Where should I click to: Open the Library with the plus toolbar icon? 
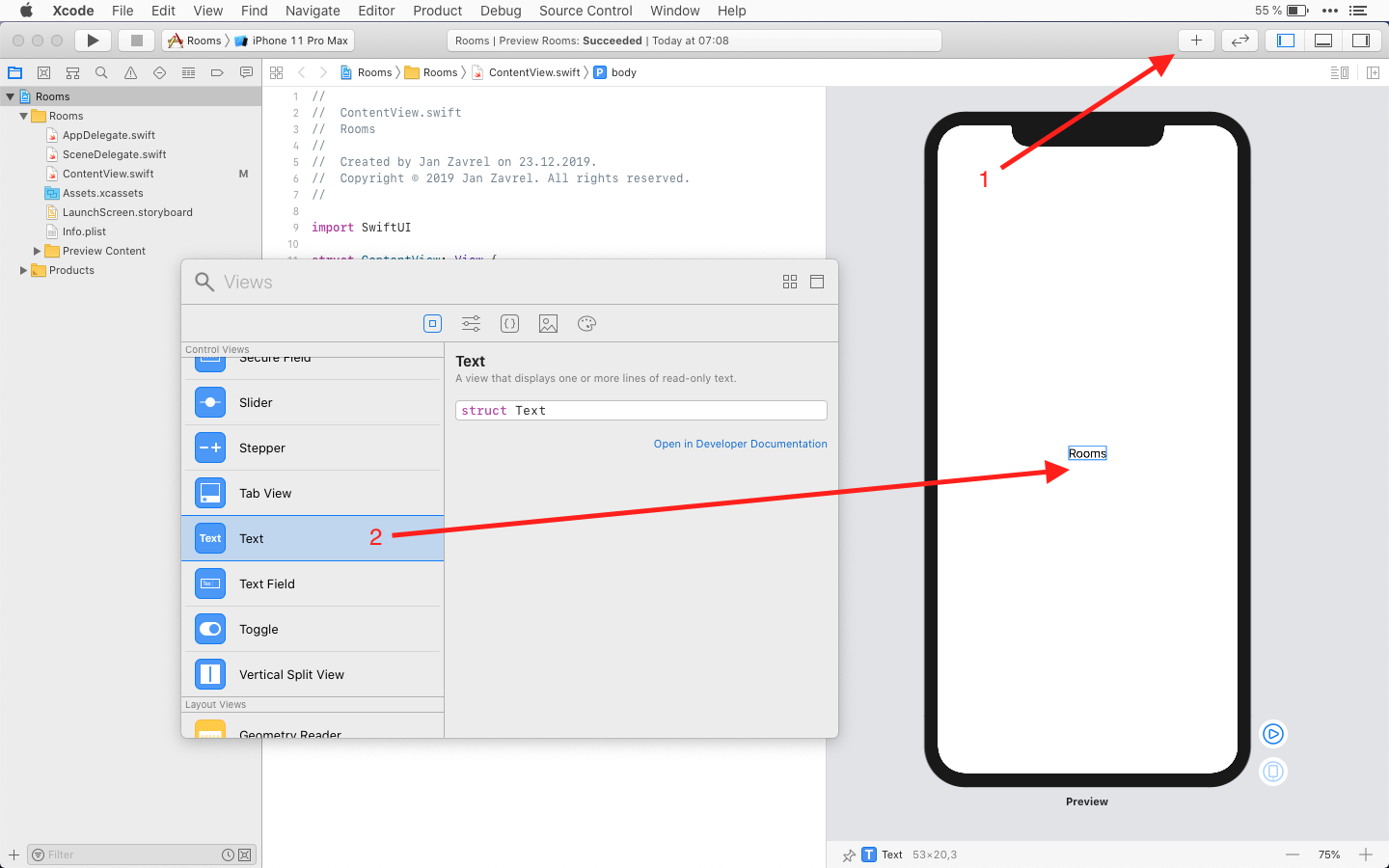coord(1195,41)
